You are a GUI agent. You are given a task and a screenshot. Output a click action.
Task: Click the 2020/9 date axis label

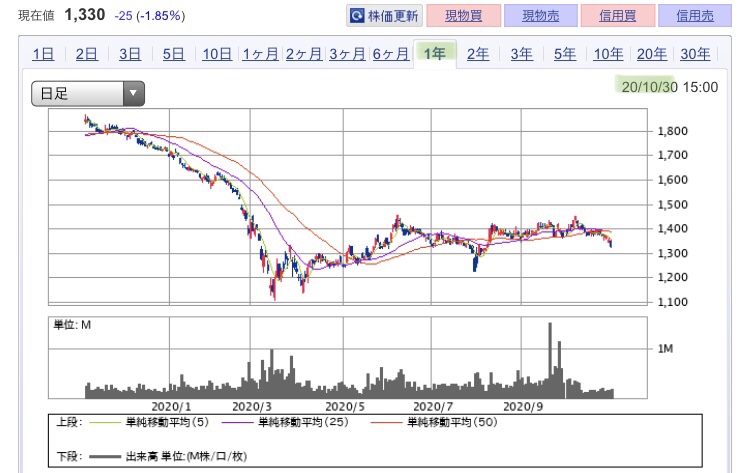[523, 407]
